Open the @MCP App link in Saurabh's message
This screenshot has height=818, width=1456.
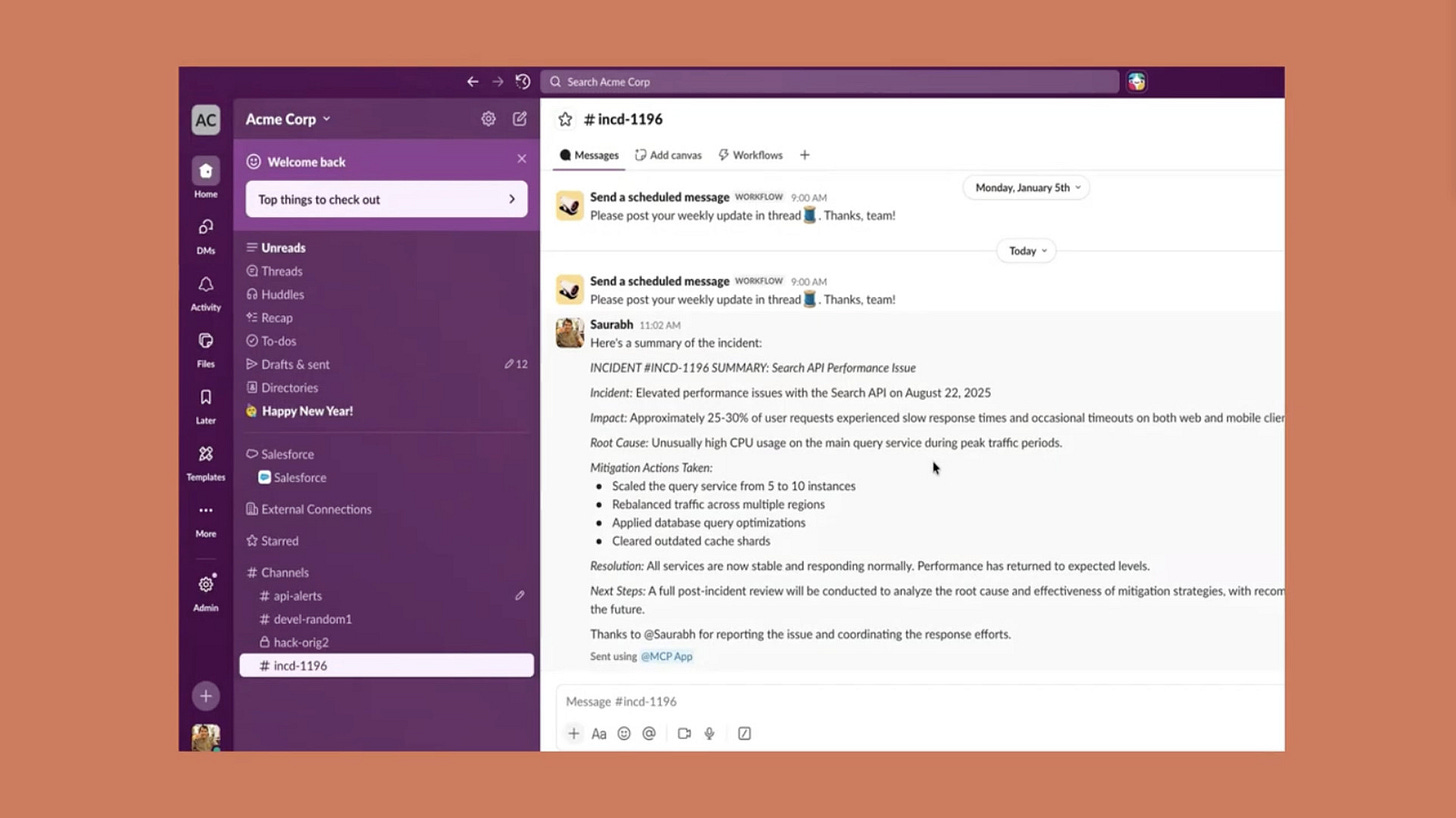point(666,656)
